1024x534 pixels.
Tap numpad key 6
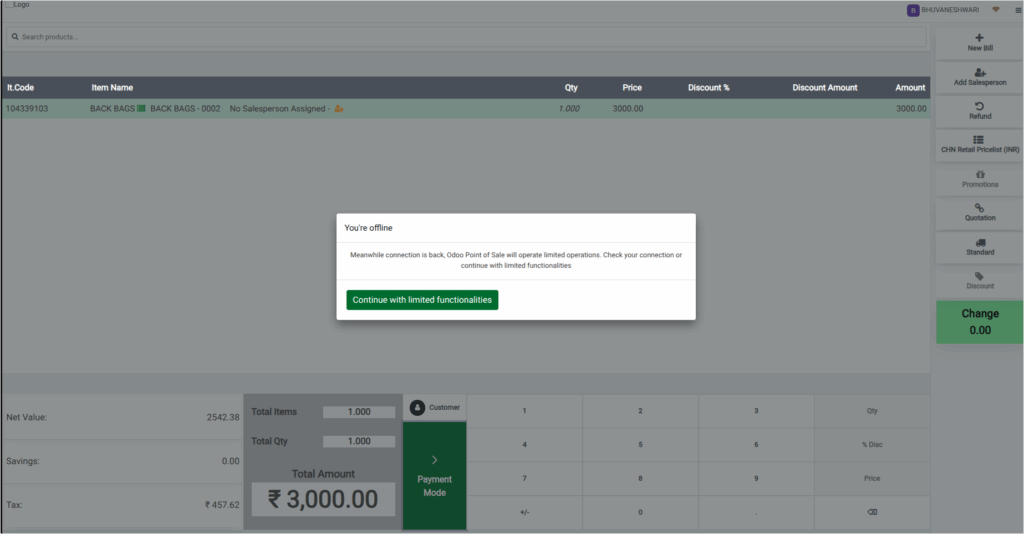click(x=756, y=445)
